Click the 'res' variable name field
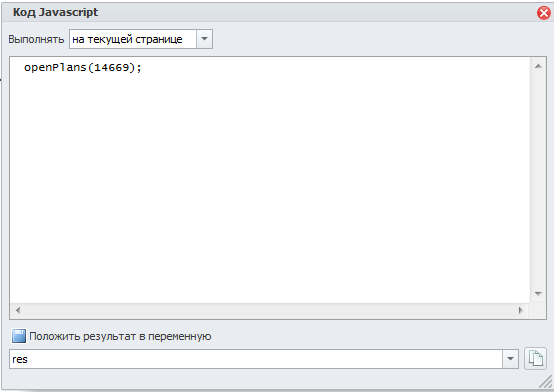Image resolution: width=554 pixels, height=392 pixels. click(255, 359)
